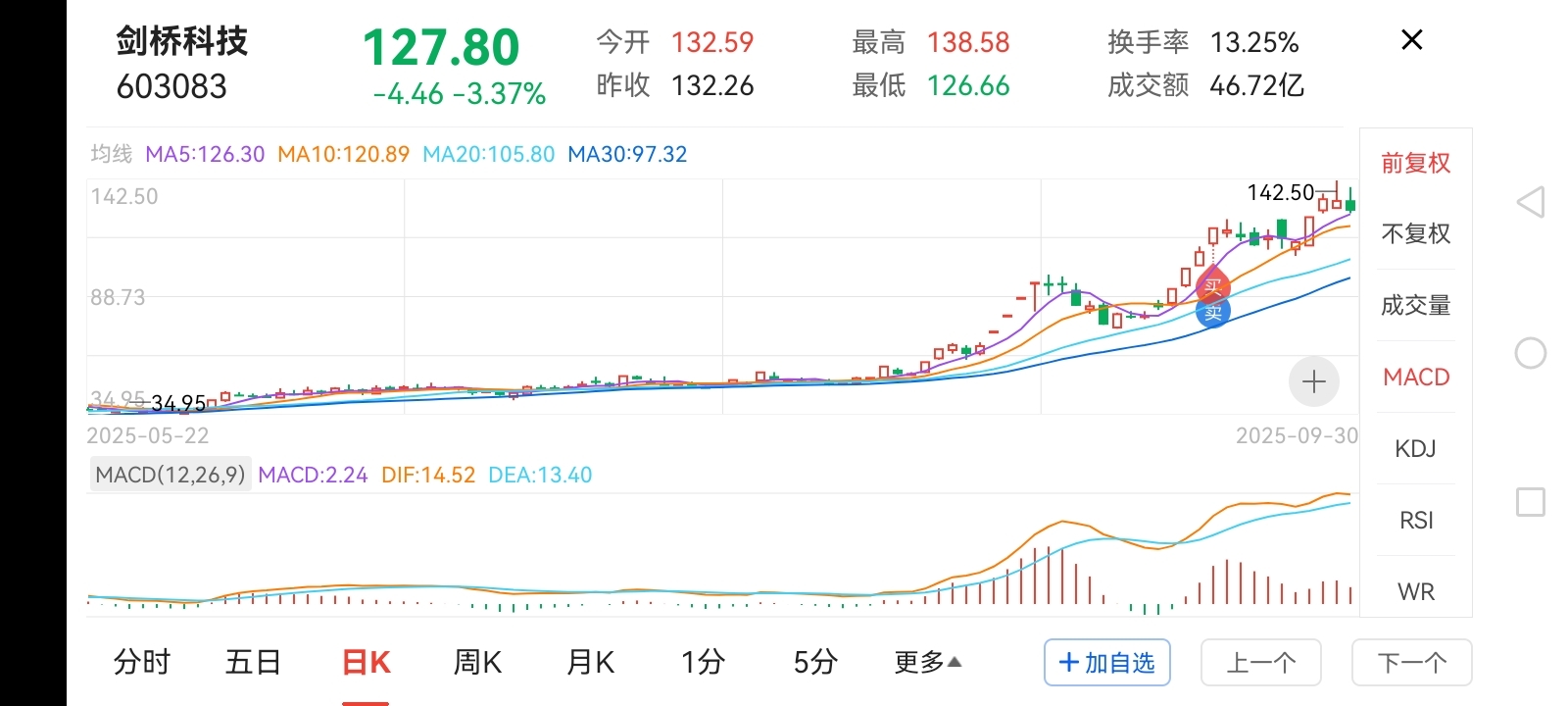Screen dimensions: 1568x706
Task: Tap MA30:97.32 moving average label
Action: [627, 154]
